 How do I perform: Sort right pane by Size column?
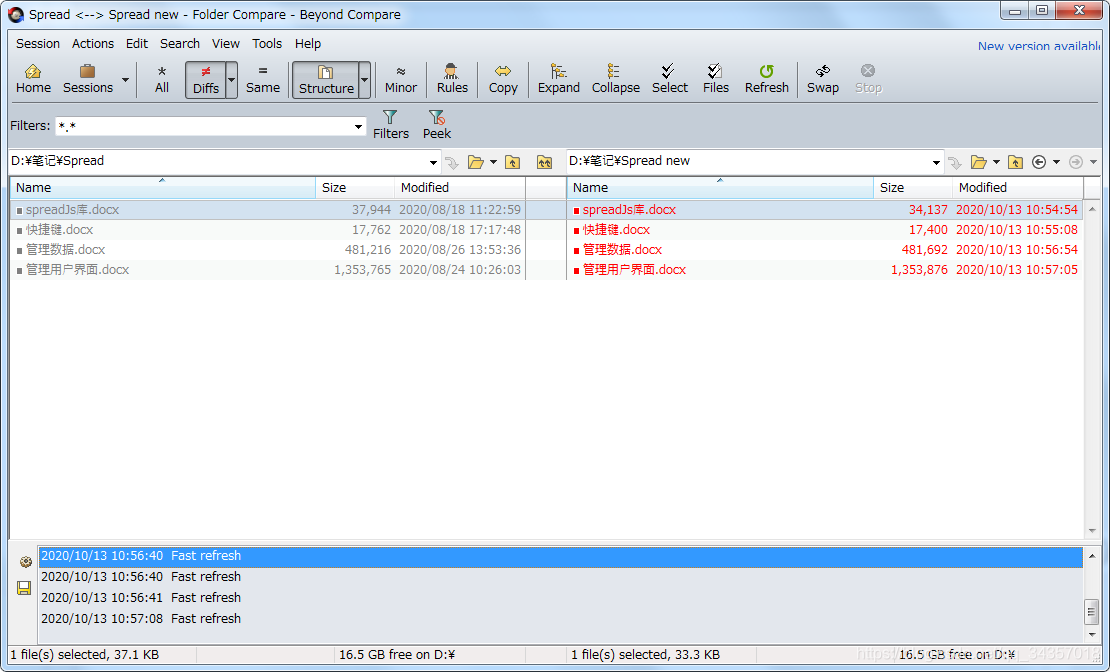913,188
